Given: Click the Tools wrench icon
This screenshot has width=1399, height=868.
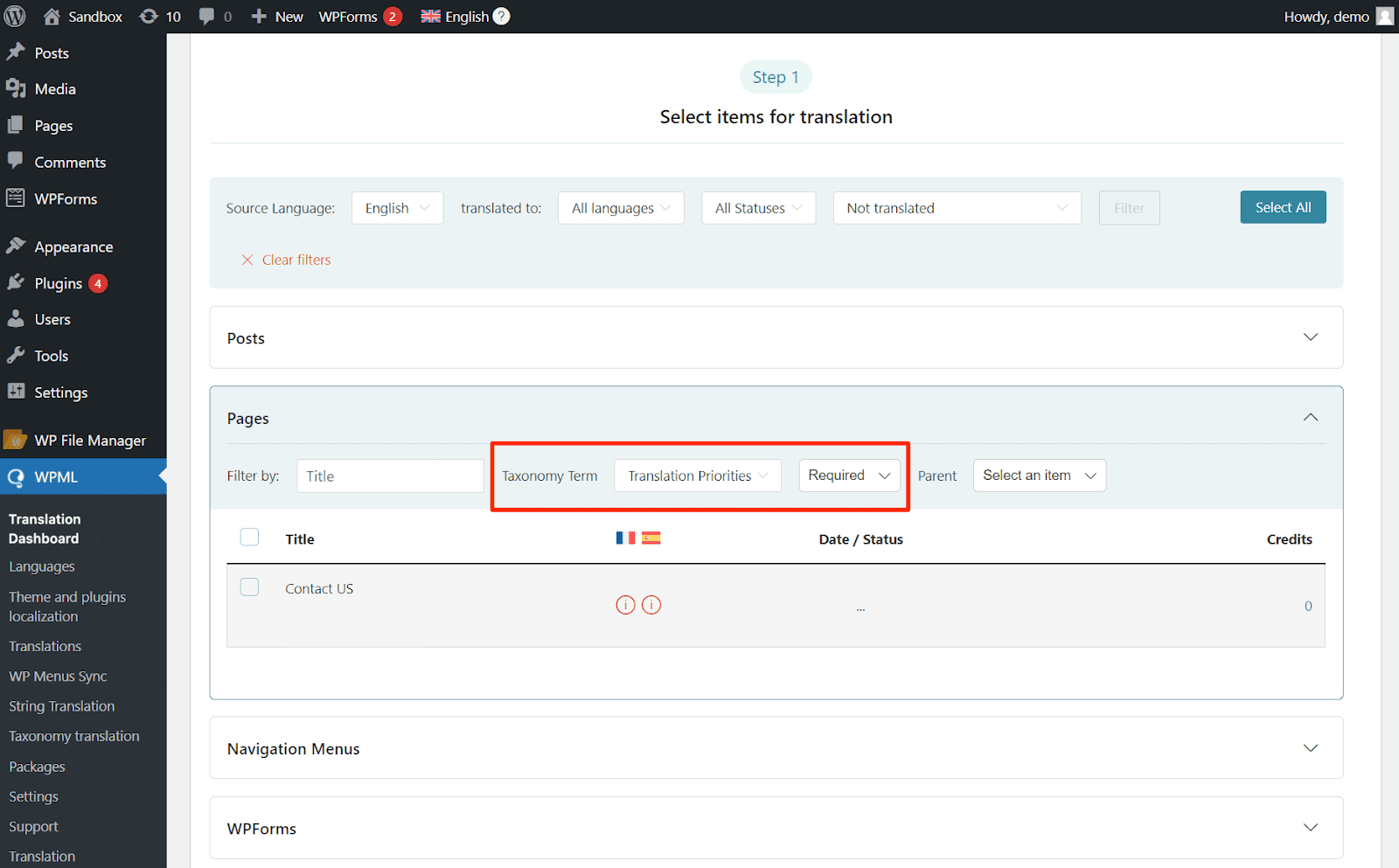Looking at the screenshot, I should tap(16, 355).
